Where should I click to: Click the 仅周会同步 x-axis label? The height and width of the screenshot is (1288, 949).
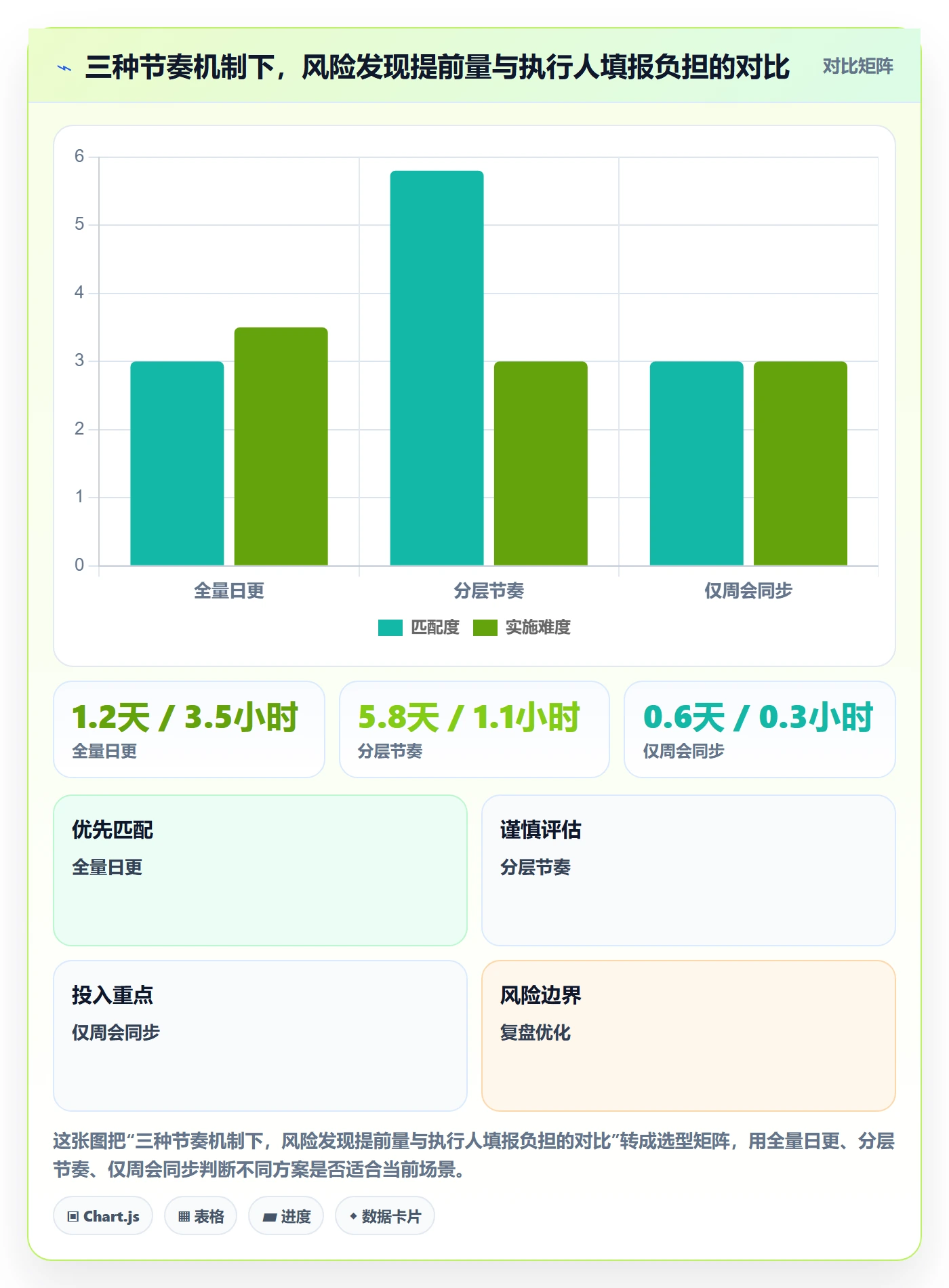[x=748, y=591]
